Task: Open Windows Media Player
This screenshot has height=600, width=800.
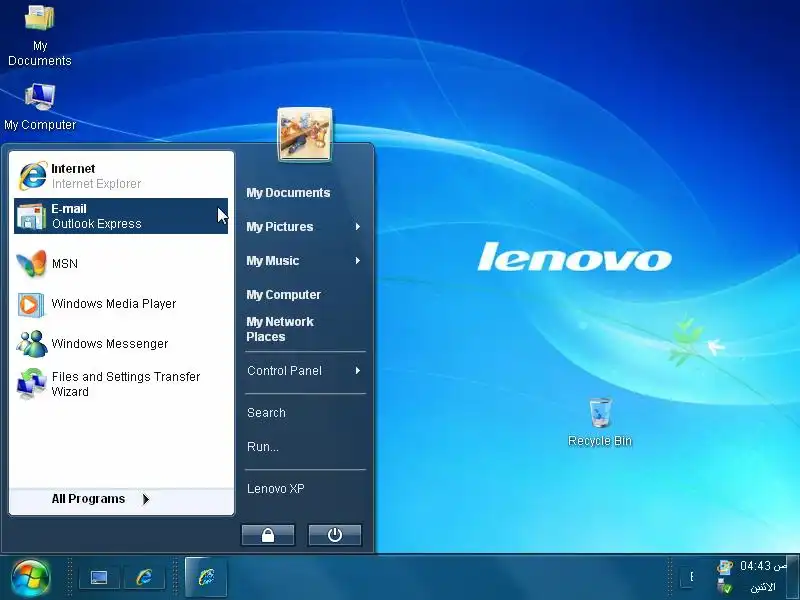Action: (x=121, y=304)
